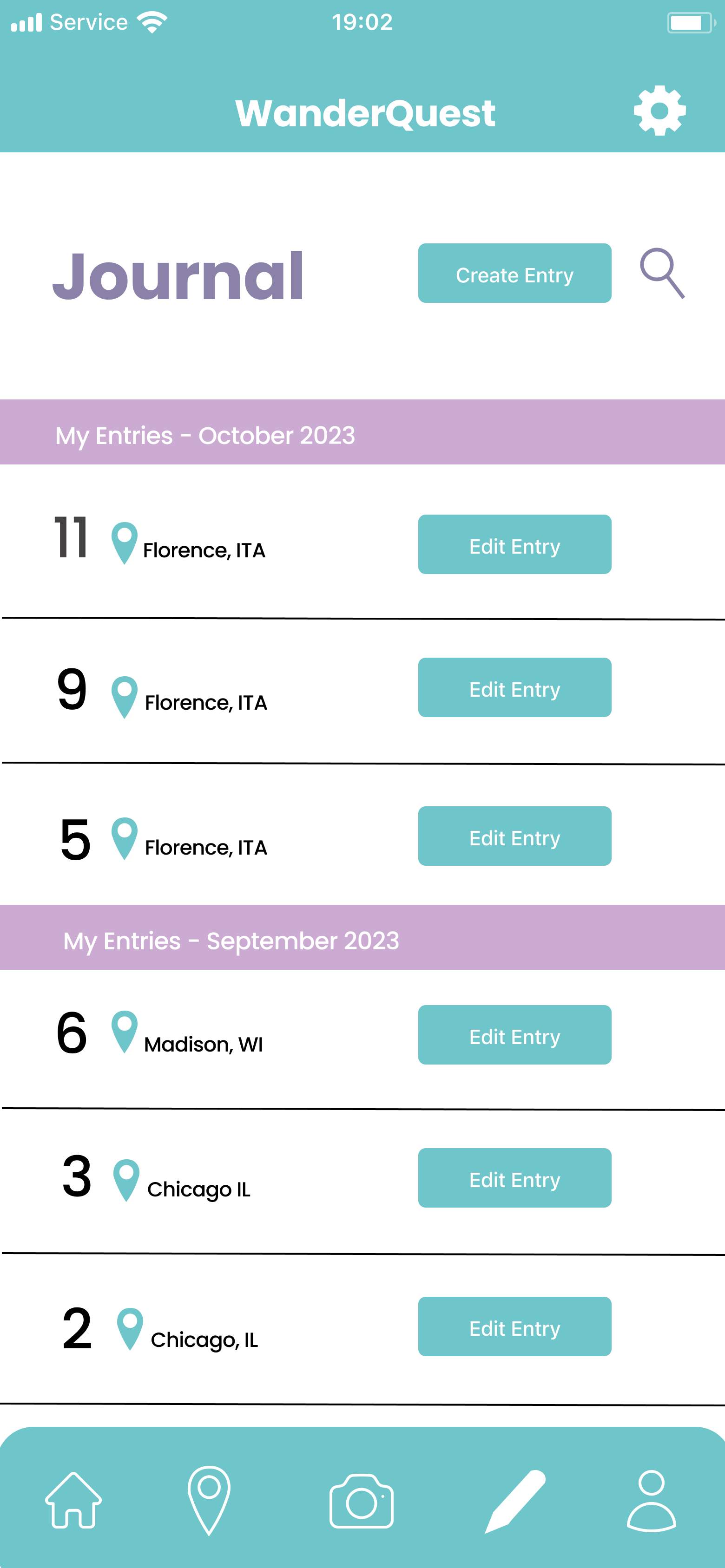Tap the location pin beside October 11 entry

click(124, 543)
